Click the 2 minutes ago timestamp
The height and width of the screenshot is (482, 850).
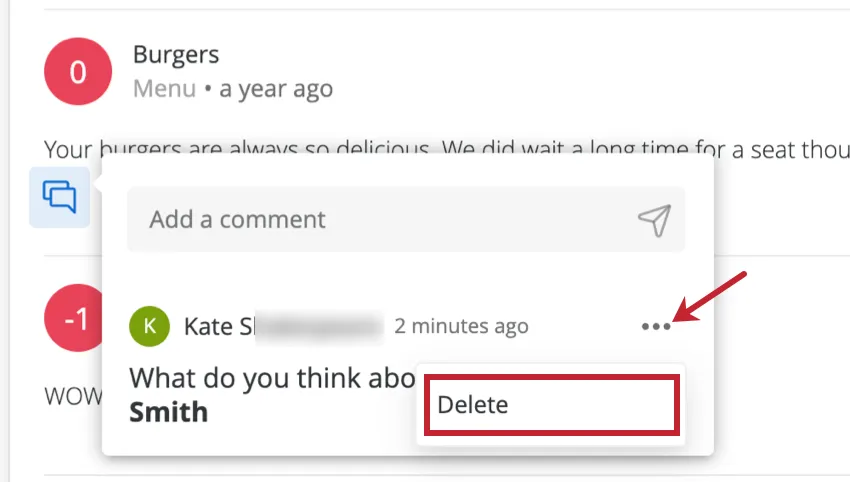(461, 326)
